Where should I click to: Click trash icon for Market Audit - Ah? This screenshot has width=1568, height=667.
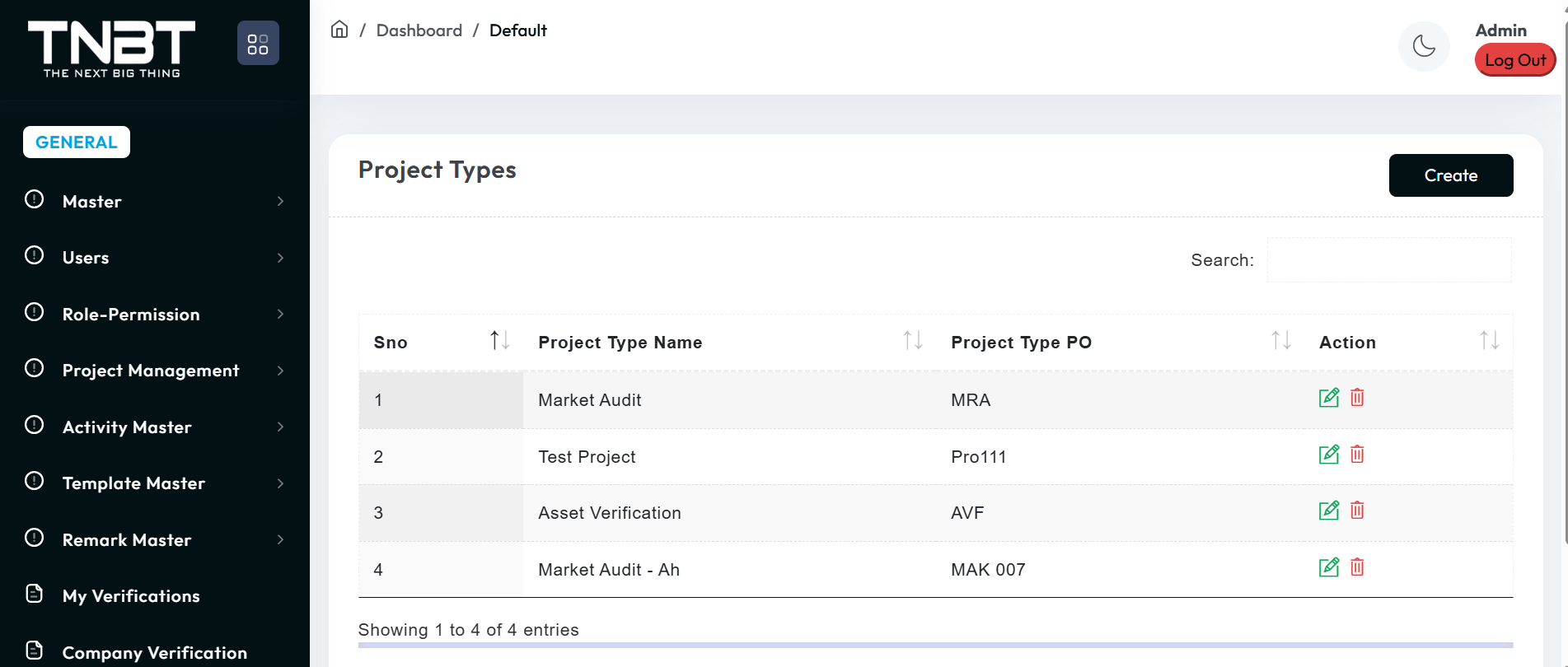[x=1357, y=567]
